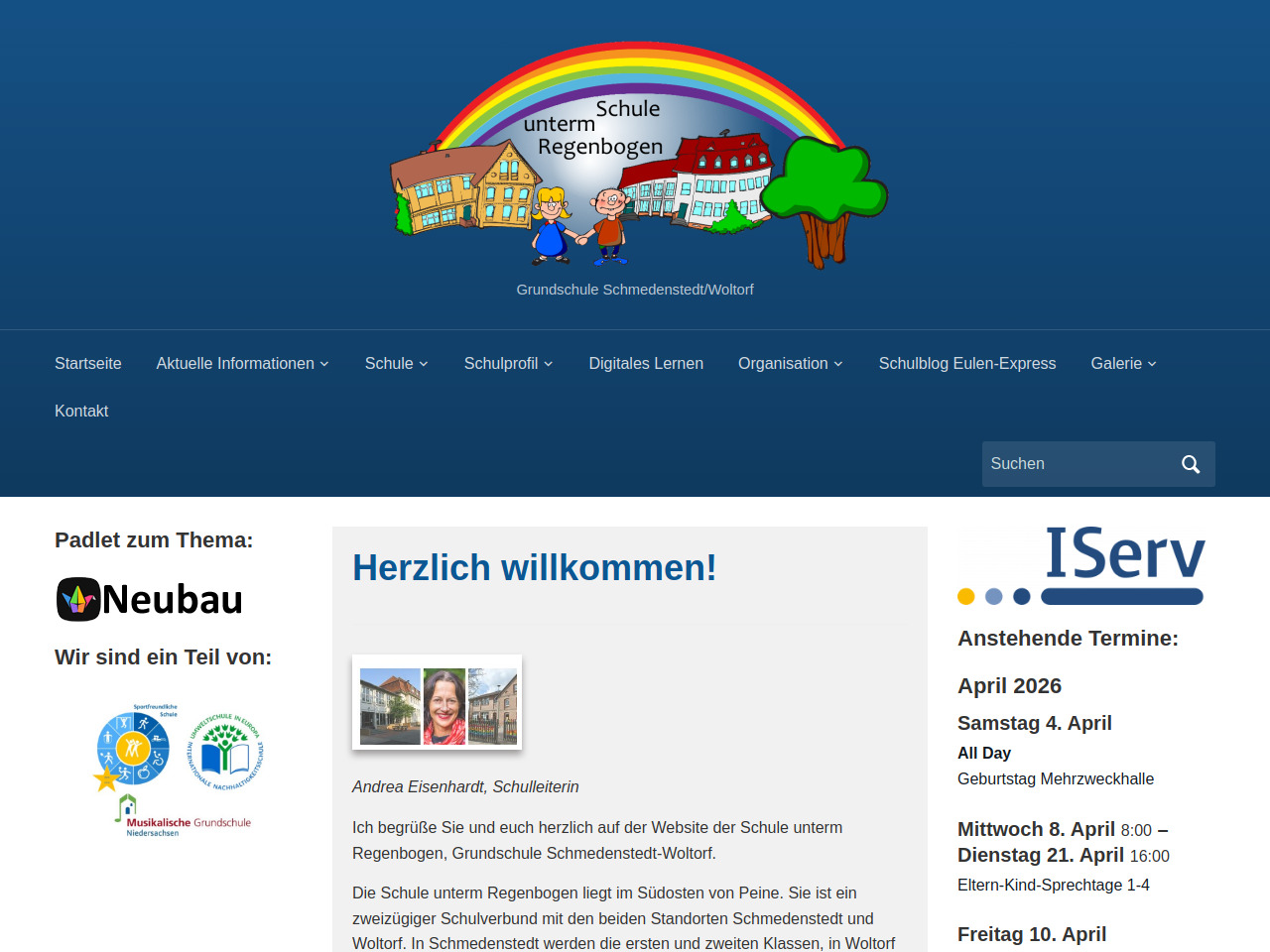Open the Padlet Neubau logo
The image size is (1270, 952).
150,599
